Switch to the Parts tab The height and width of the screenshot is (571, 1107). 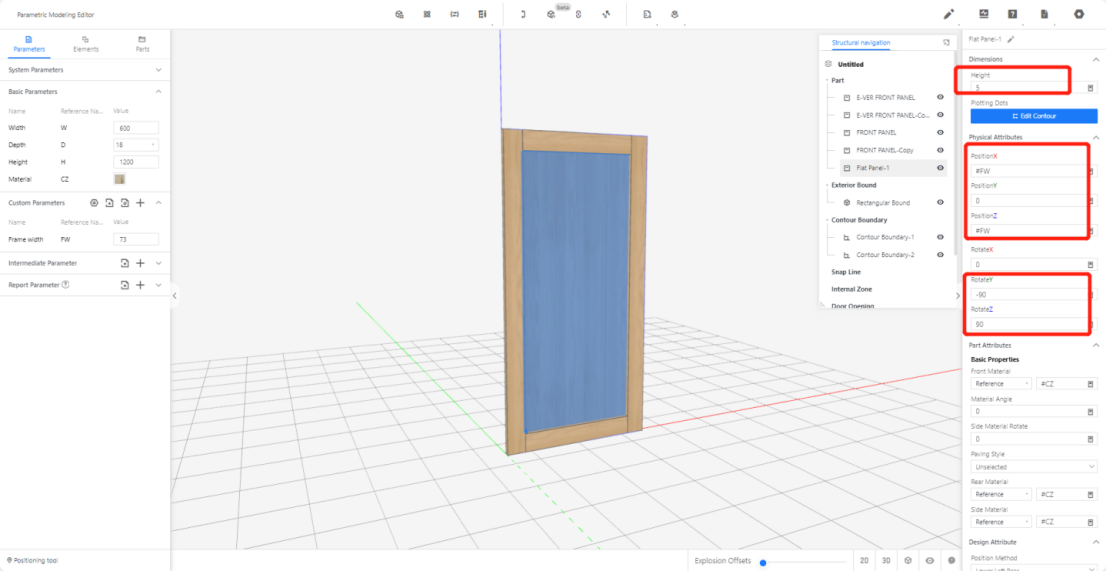coord(143,43)
